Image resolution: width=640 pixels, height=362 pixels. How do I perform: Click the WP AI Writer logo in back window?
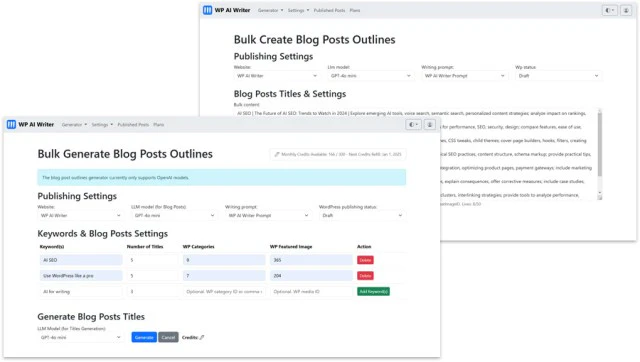point(227,10)
